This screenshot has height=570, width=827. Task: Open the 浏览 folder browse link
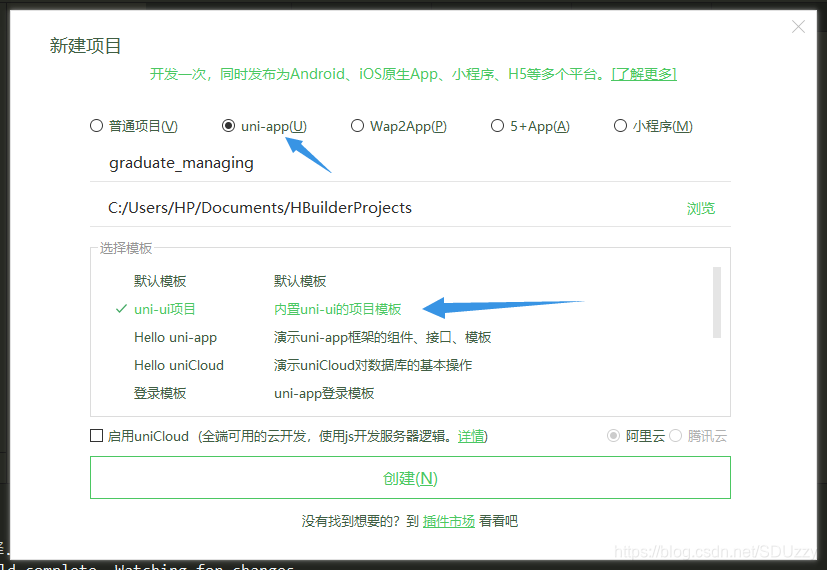701,208
